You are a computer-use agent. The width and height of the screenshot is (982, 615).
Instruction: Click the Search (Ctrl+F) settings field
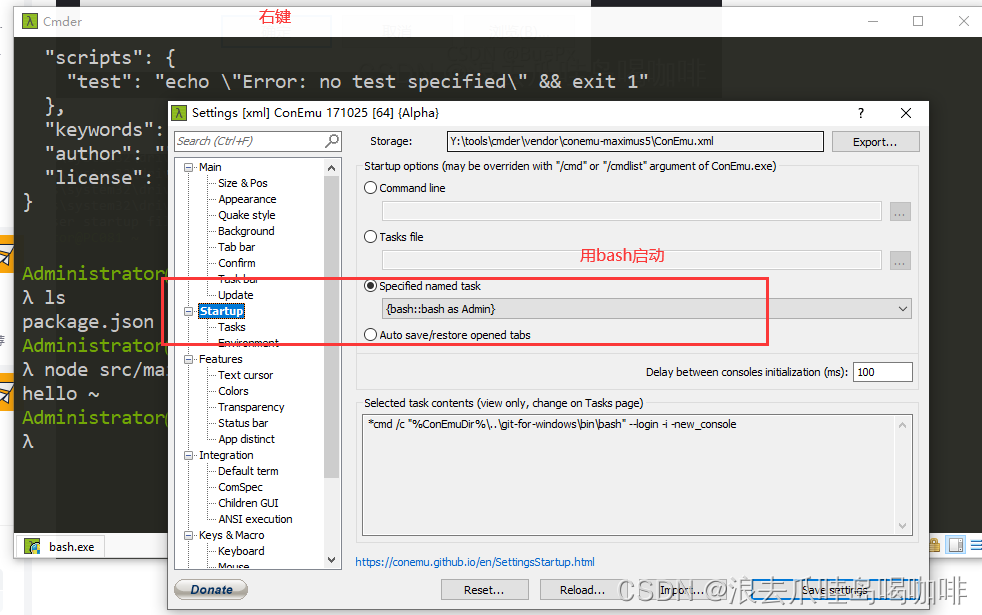pyautogui.click(x=257, y=141)
